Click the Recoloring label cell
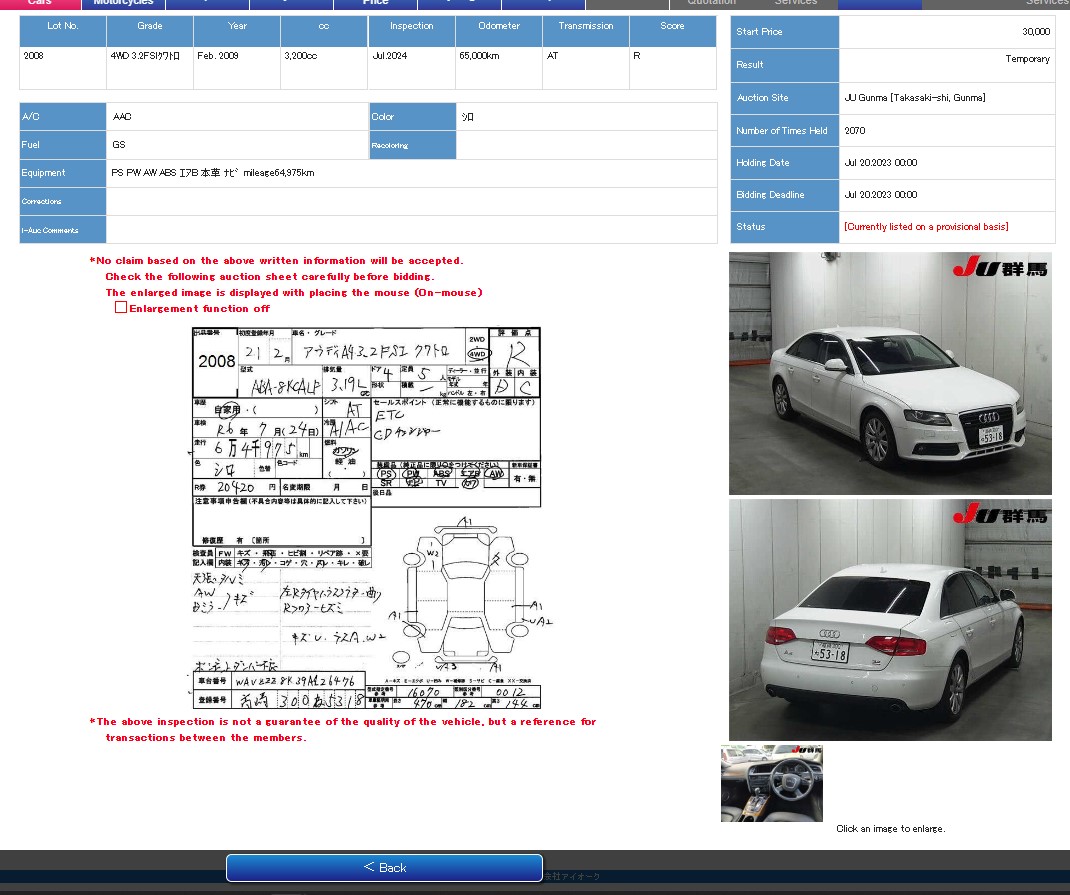 tap(413, 145)
